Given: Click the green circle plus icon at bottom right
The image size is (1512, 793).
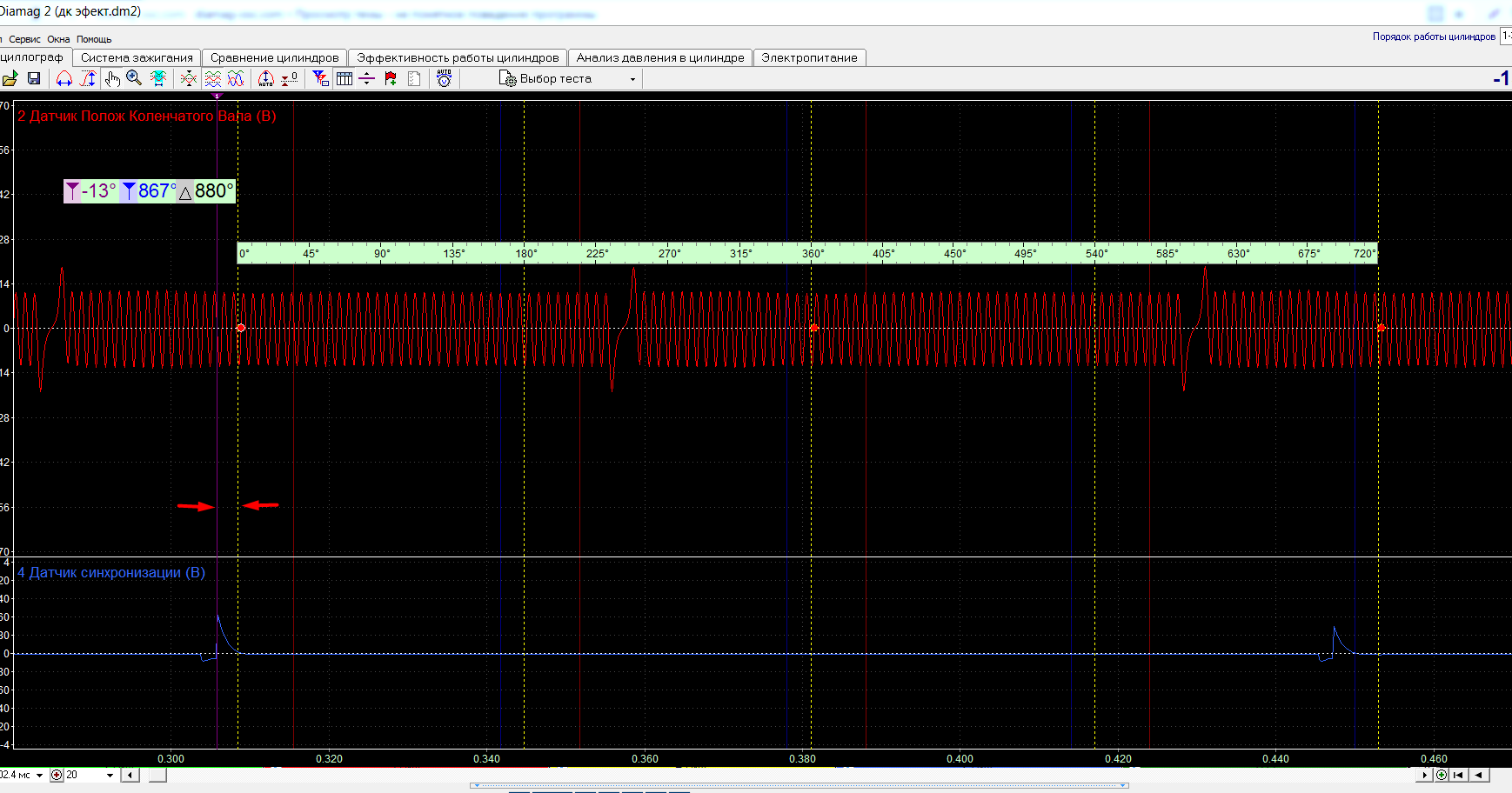Looking at the screenshot, I should pos(1442,775).
